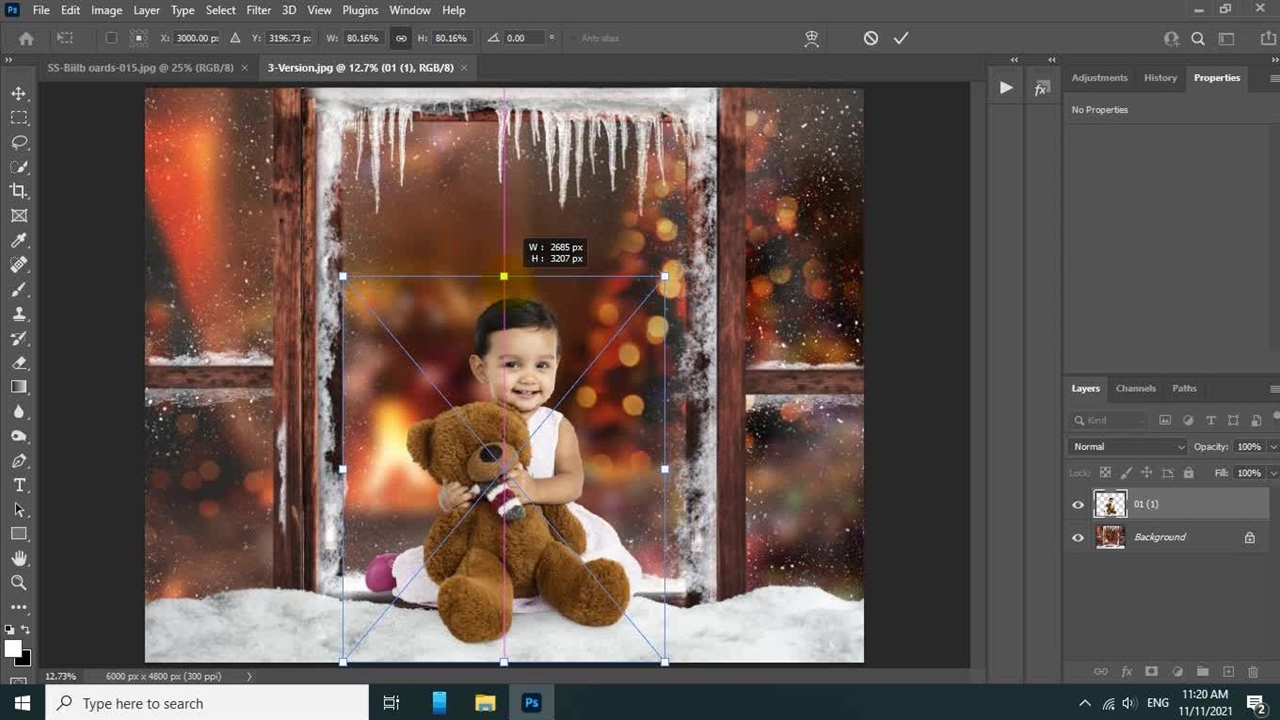Image resolution: width=1280 pixels, height=720 pixels.
Task: Select the Hand tool
Action: click(19, 558)
